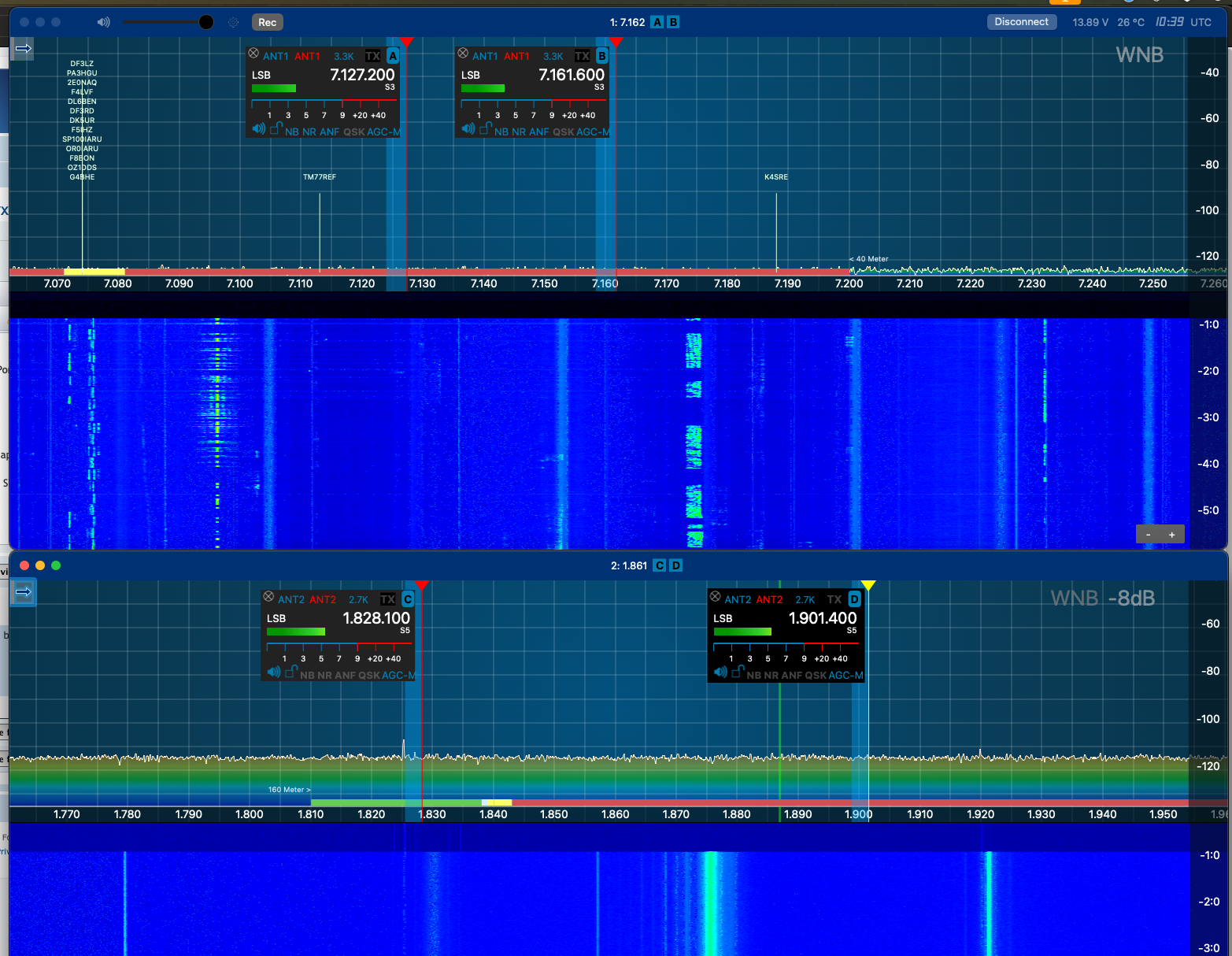Toggle NB noise blanker on slice A
This screenshot has width=1232, height=956.
pyautogui.click(x=292, y=132)
